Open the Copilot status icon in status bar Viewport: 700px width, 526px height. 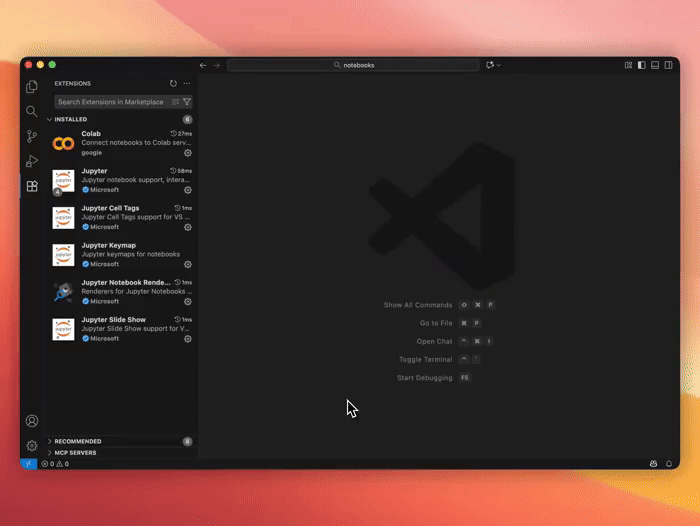coord(654,463)
